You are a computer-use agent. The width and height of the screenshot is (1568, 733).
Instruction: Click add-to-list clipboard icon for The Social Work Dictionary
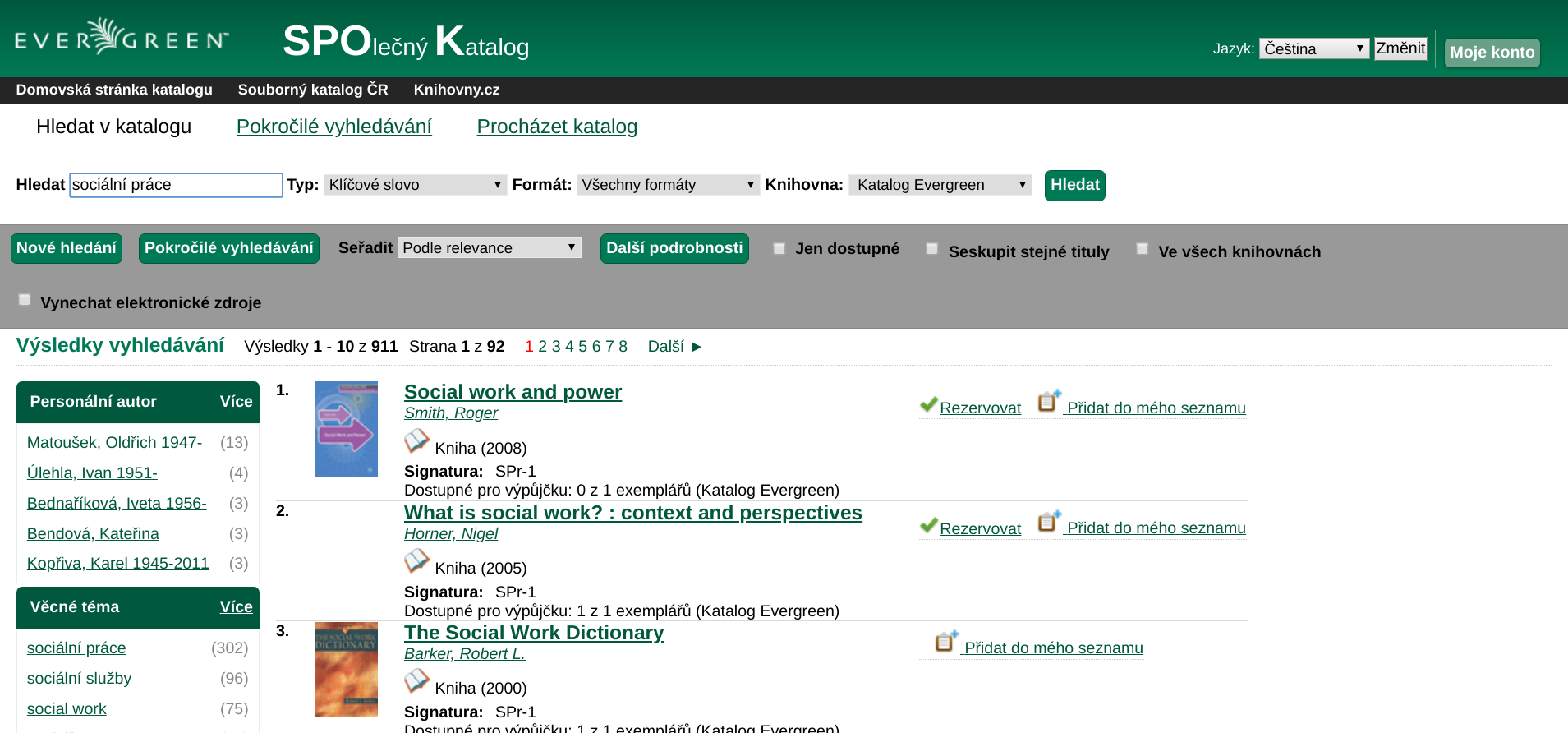(x=946, y=641)
